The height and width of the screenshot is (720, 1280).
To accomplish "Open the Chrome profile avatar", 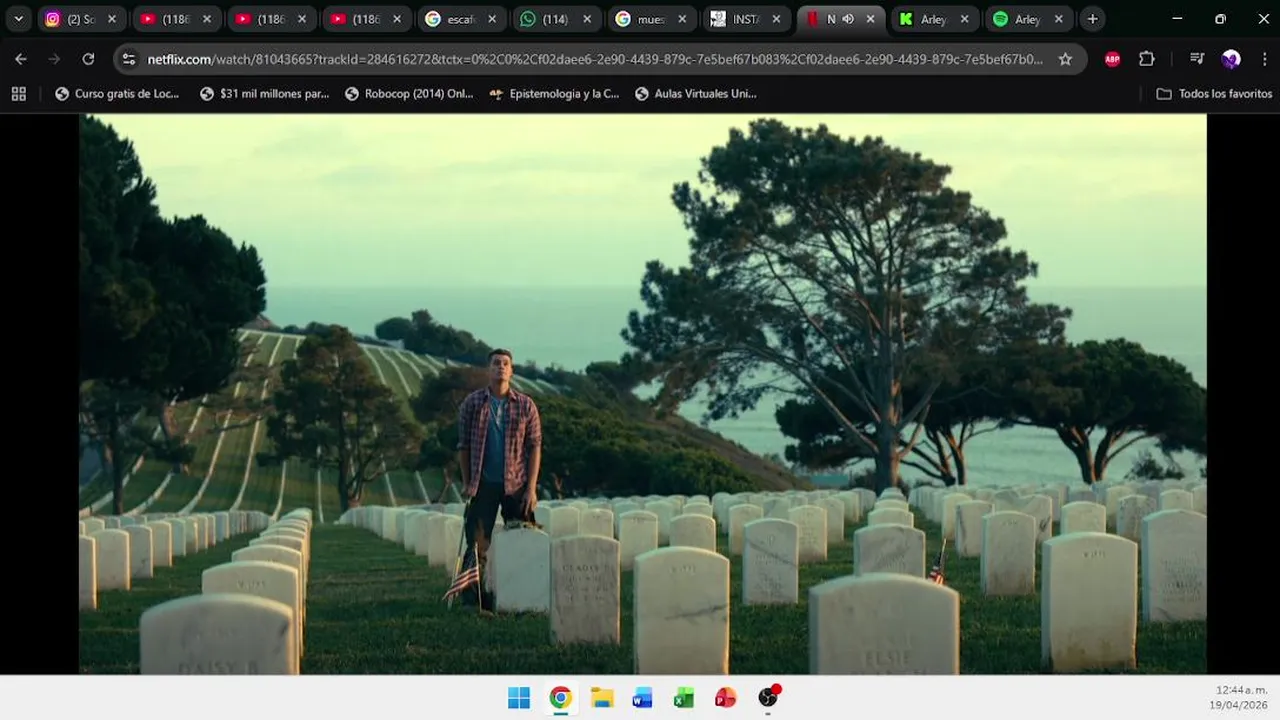I will tap(1231, 59).
